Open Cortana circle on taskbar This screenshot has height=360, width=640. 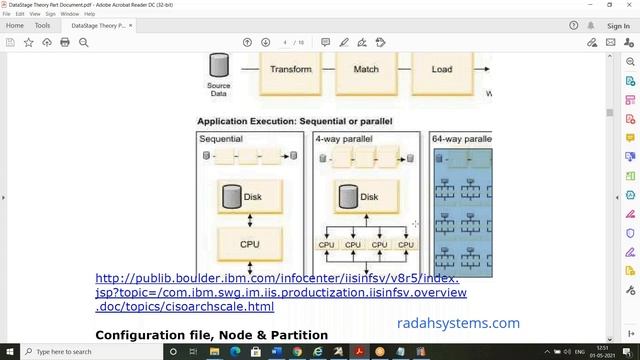coord(173,351)
